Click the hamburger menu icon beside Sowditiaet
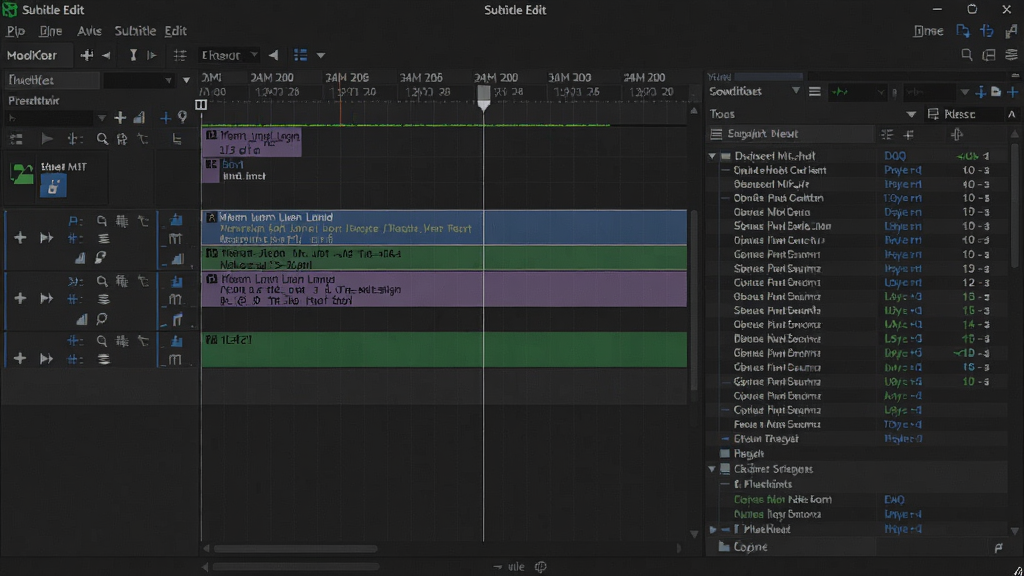1024x576 pixels. [814, 92]
